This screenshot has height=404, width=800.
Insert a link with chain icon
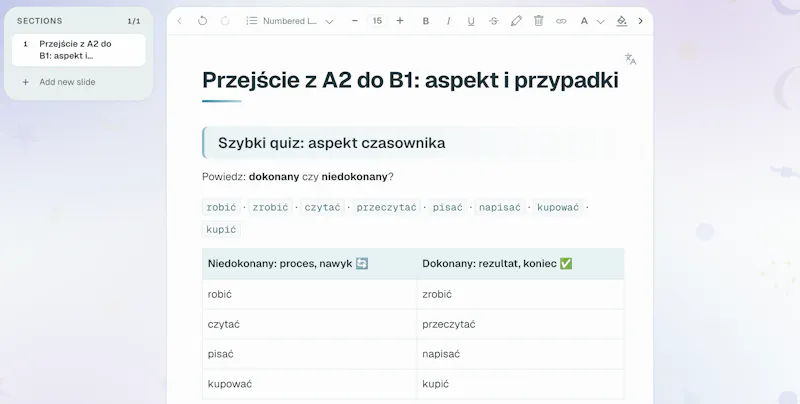click(561, 21)
